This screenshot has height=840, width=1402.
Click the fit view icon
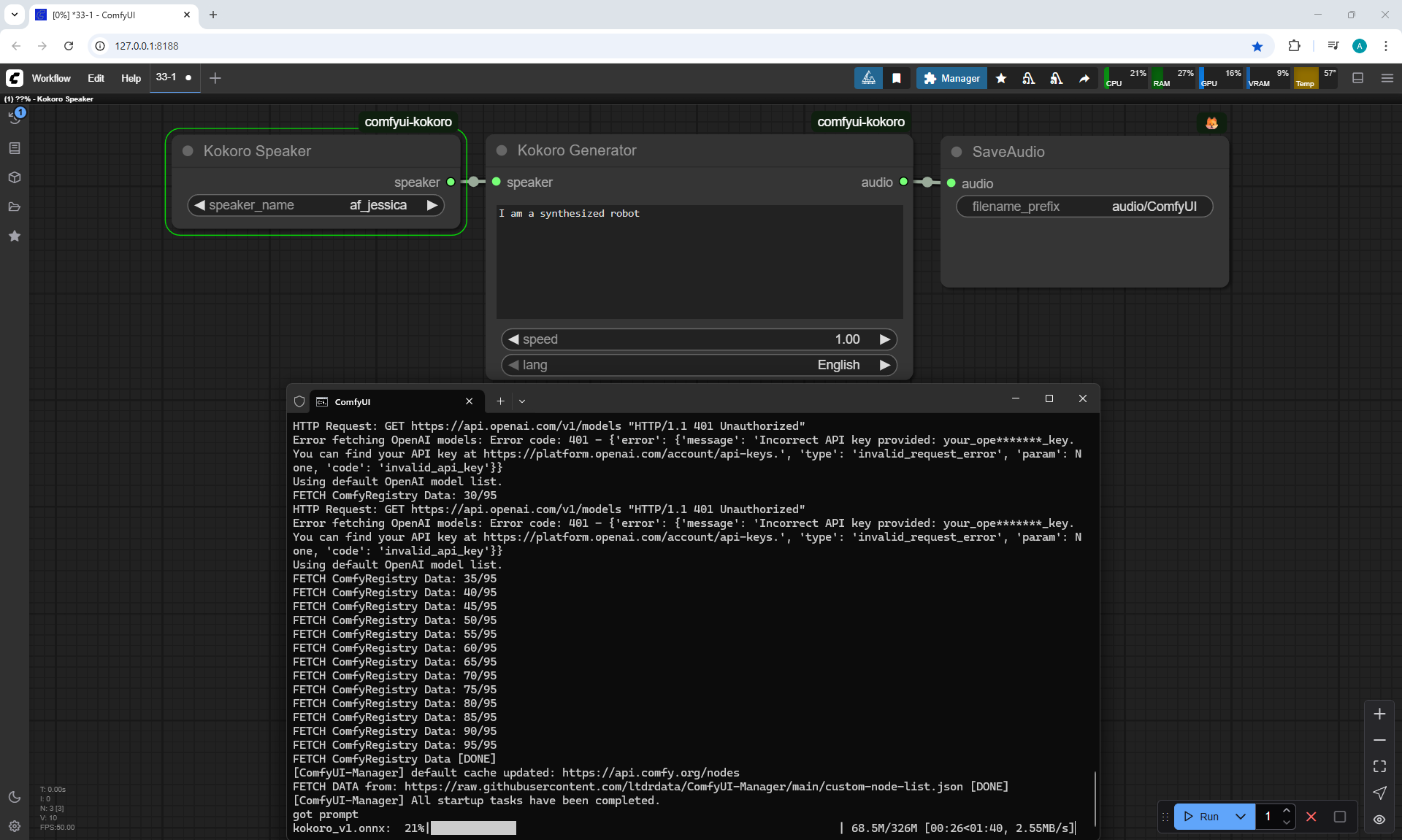(1379, 766)
